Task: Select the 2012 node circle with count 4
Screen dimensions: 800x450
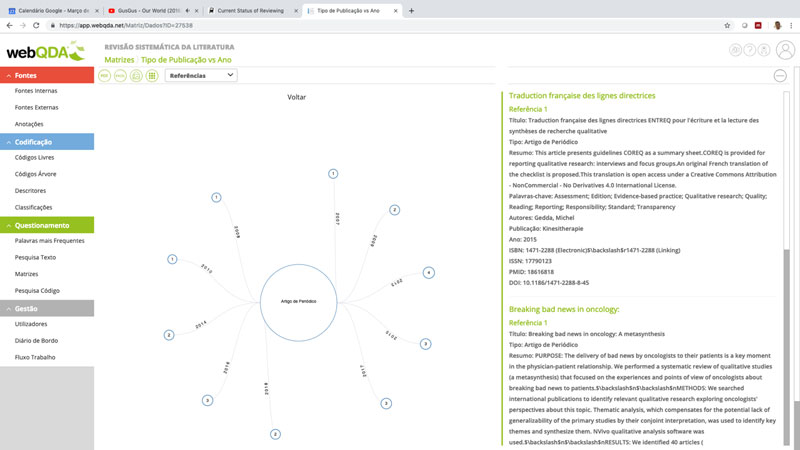Action: pyautogui.click(x=429, y=272)
